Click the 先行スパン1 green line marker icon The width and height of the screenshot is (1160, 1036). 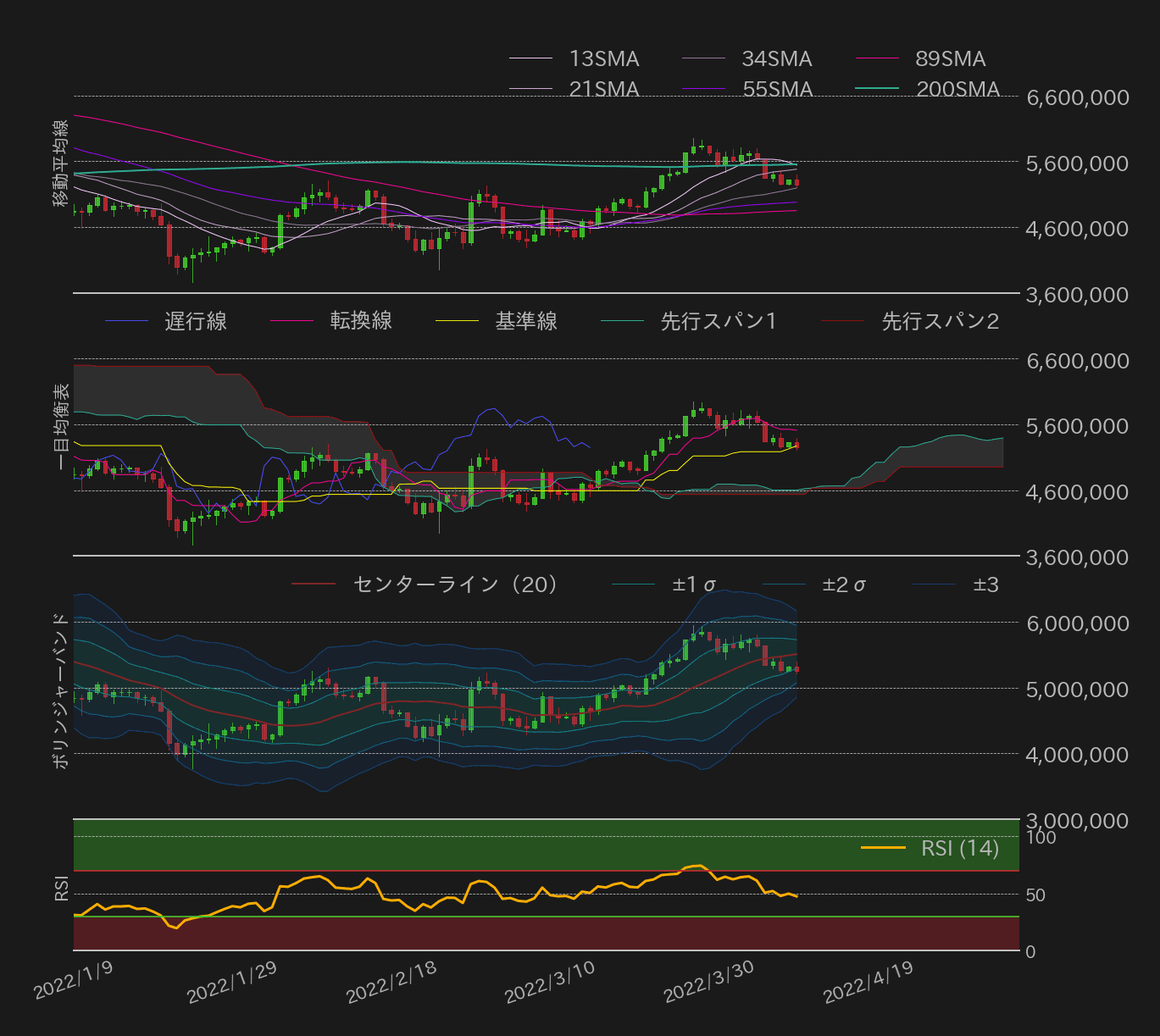[623, 321]
